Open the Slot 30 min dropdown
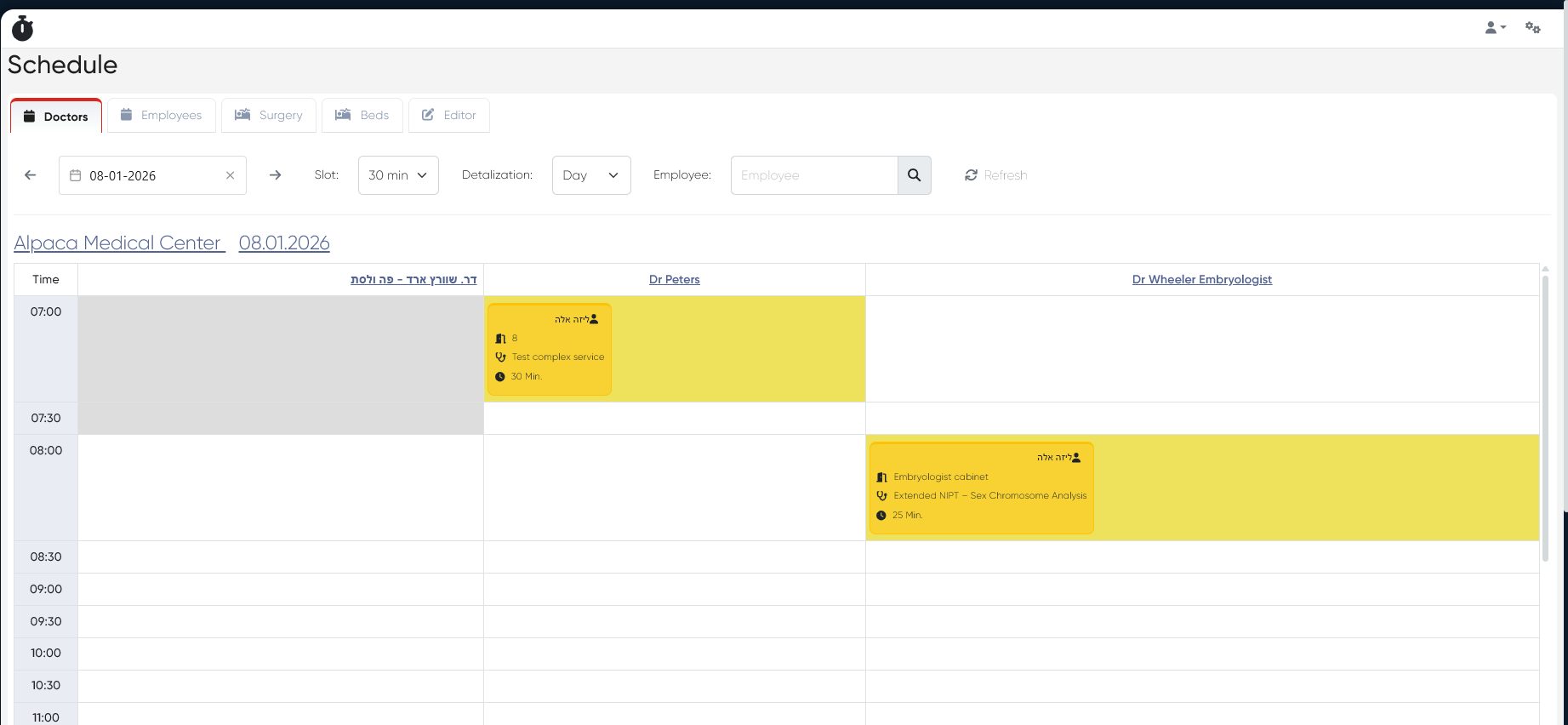This screenshot has height=725, width=1568. click(x=398, y=175)
